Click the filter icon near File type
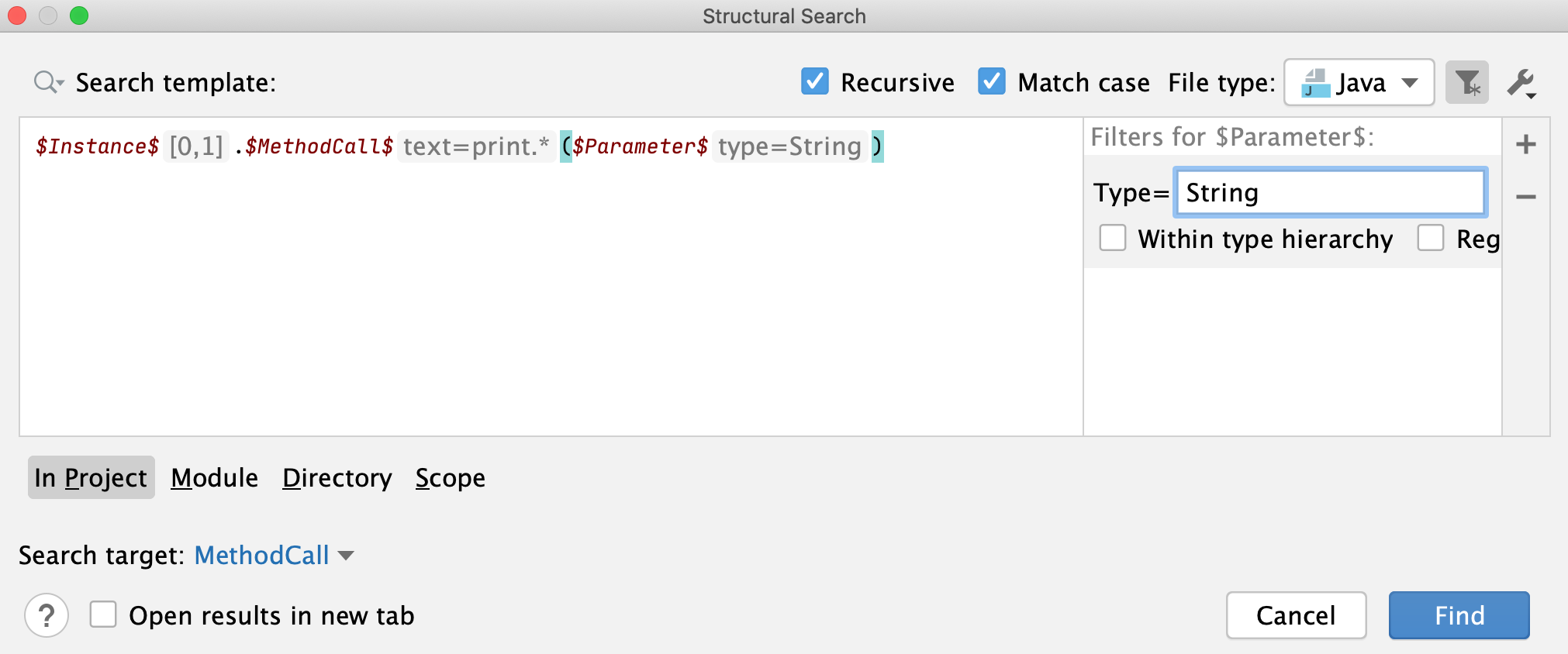The width and height of the screenshot is (1568, 654). [x=1466, y=82]
